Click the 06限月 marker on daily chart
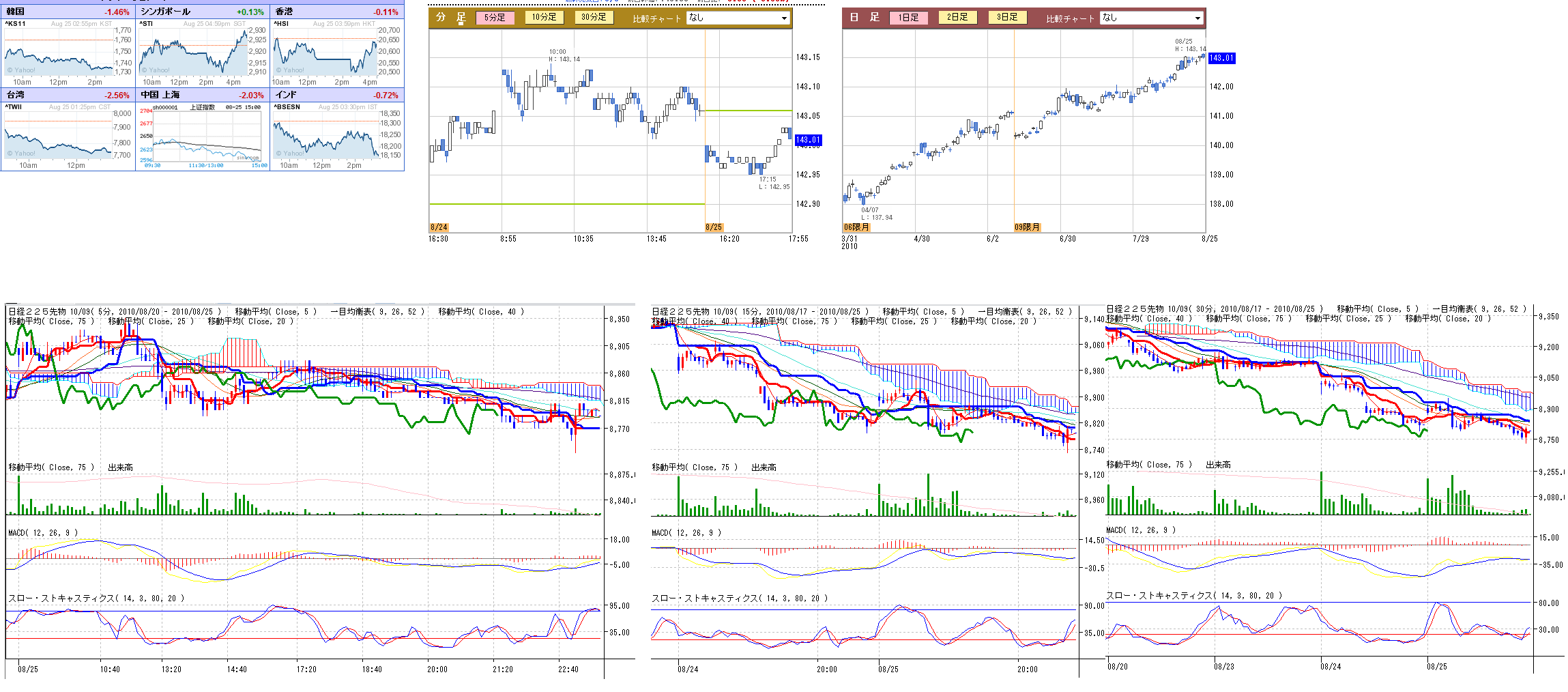This screenshot has width=1568, height=692. pyautogui.click(x=856, y=227)
